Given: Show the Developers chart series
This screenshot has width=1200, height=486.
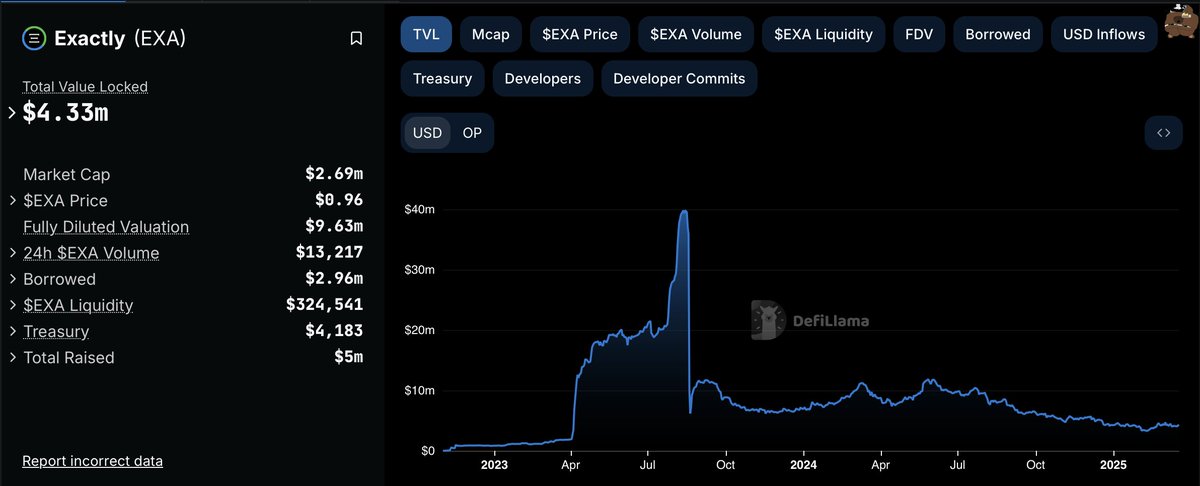Looking at the screenshot, I should point(543,78).
